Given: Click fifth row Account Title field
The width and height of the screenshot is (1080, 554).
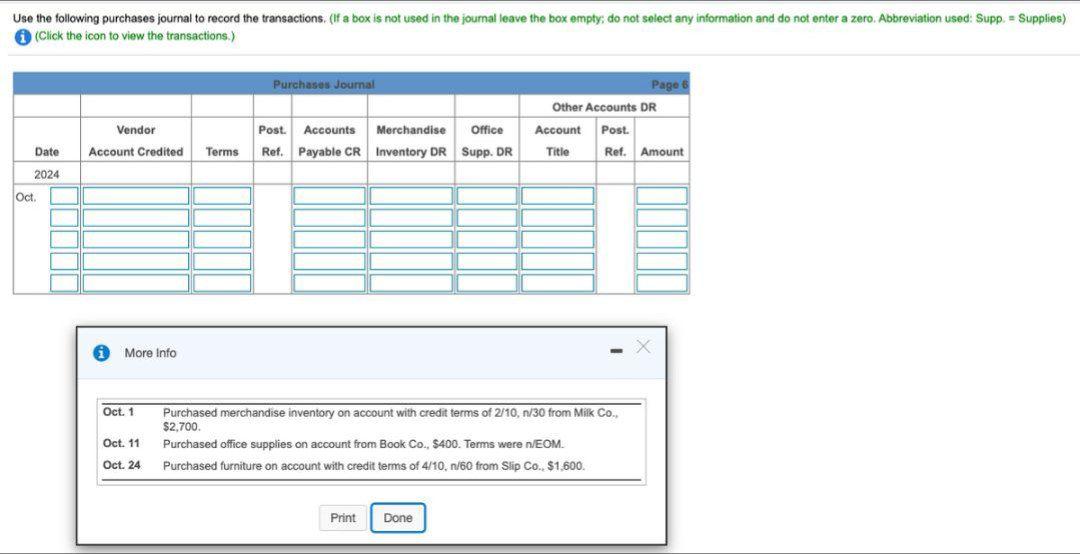Looking at the screenshot, I should (x=557, y=283).
